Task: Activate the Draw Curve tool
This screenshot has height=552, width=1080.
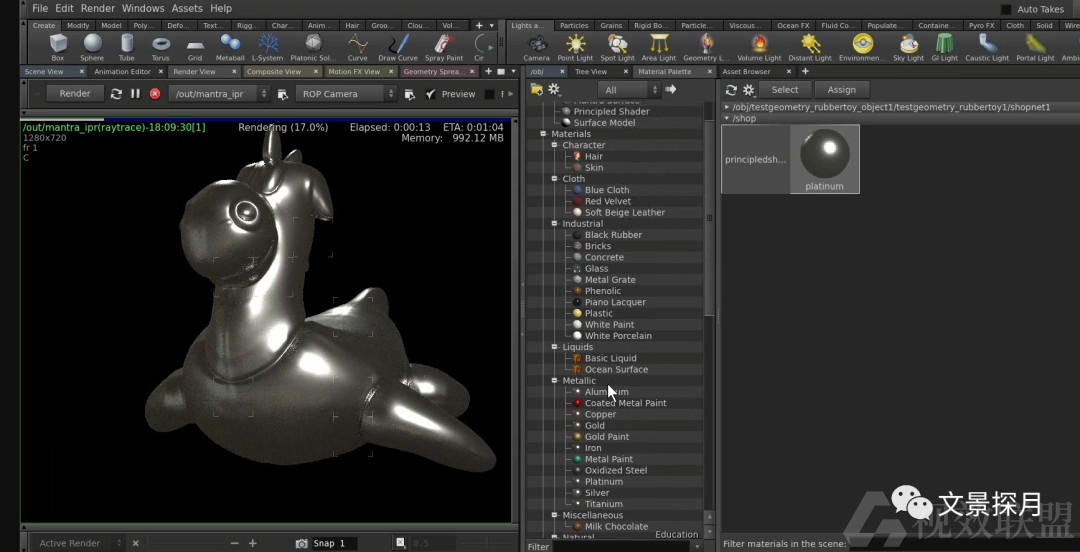Action: [x=398, y=48]
